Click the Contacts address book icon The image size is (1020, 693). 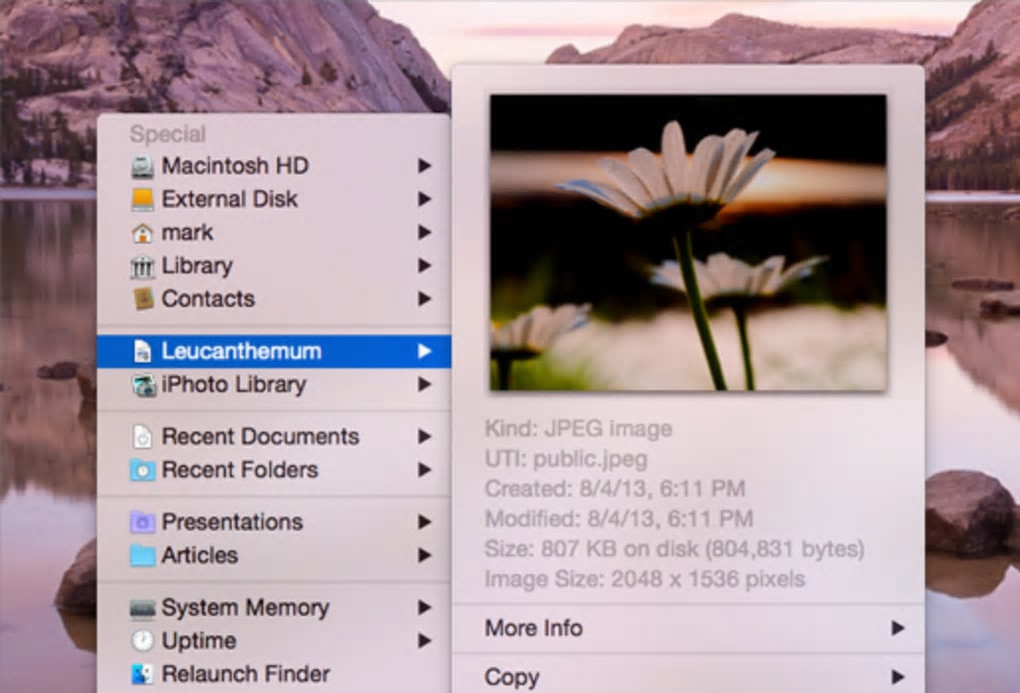(142, 299)
